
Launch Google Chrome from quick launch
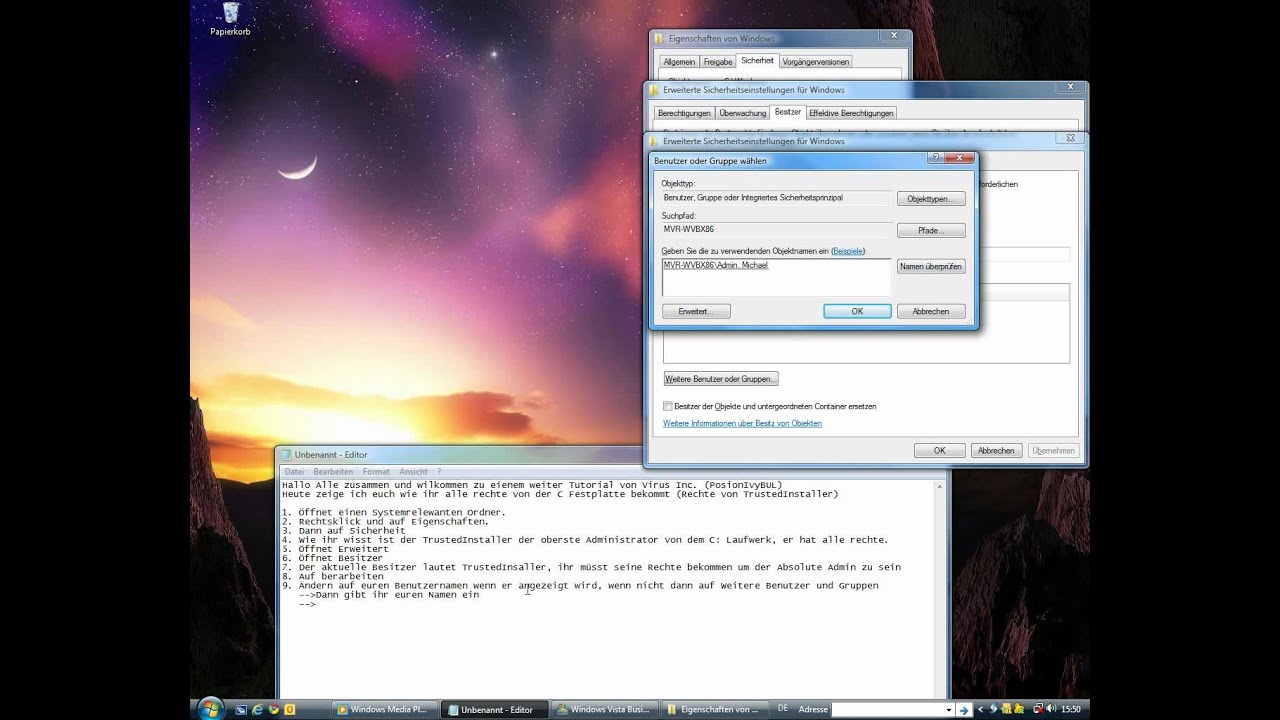click(273, 710)
